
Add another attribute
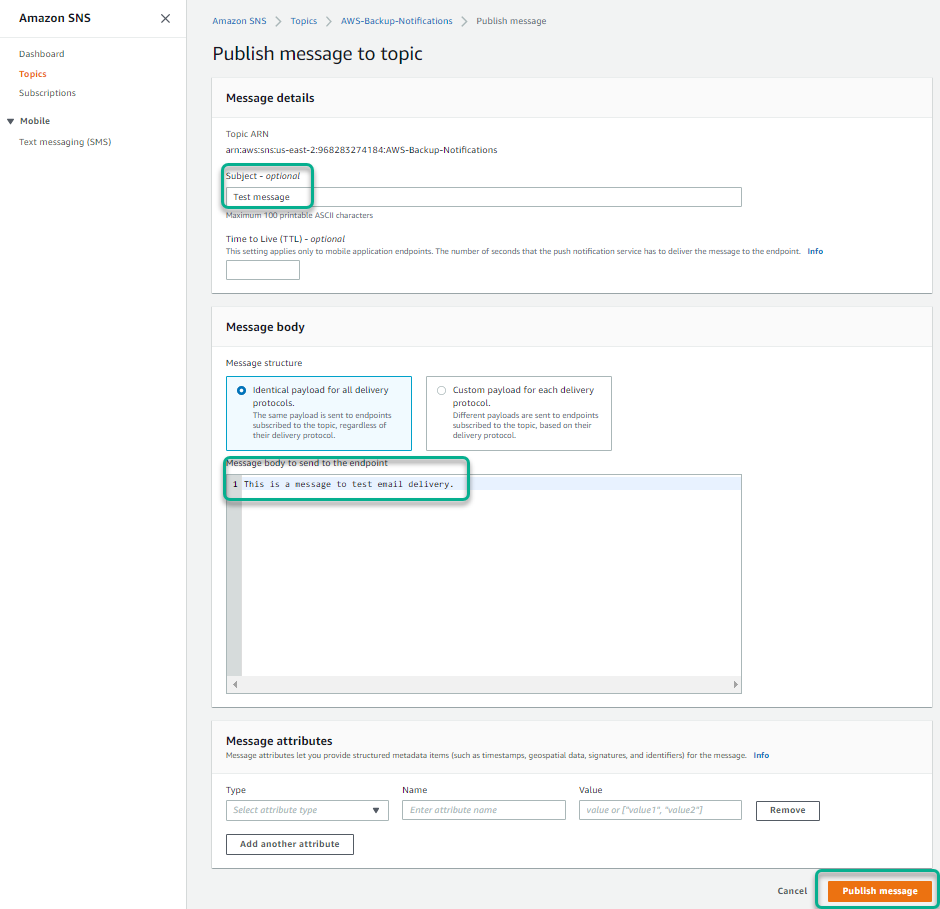(289, 844)
